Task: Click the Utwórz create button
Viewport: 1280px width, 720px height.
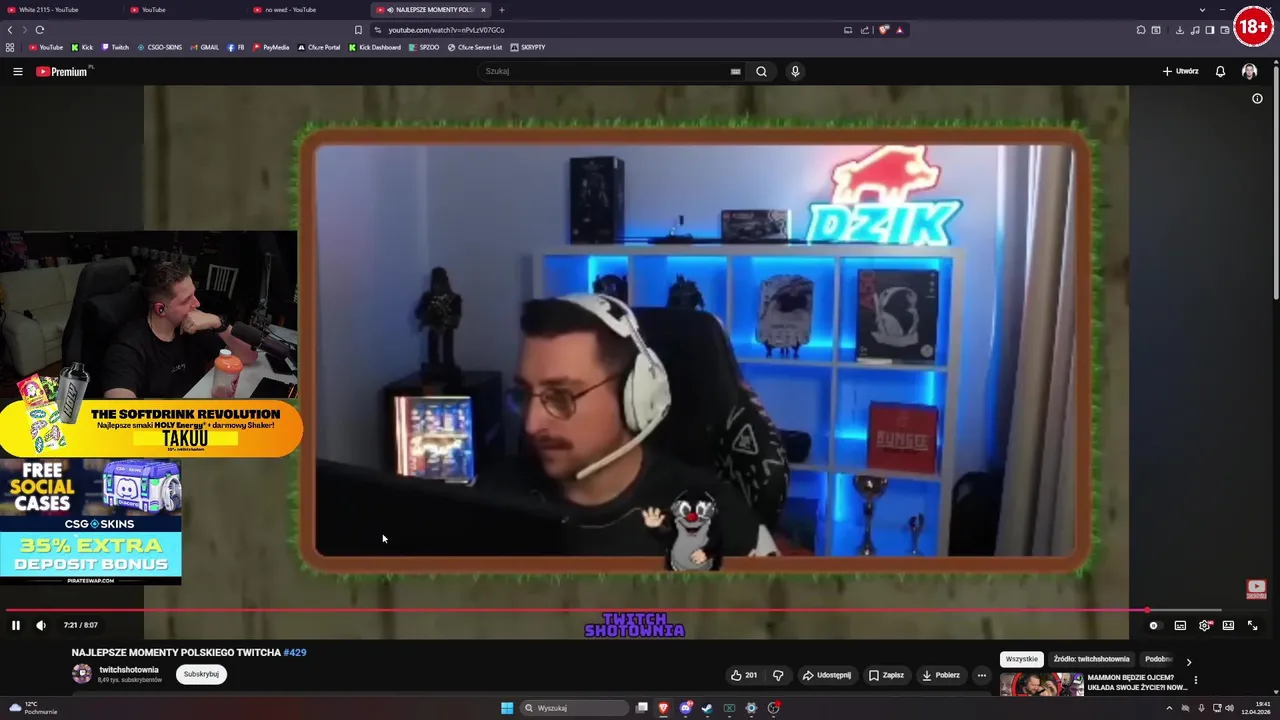Action: point(1180,71)
